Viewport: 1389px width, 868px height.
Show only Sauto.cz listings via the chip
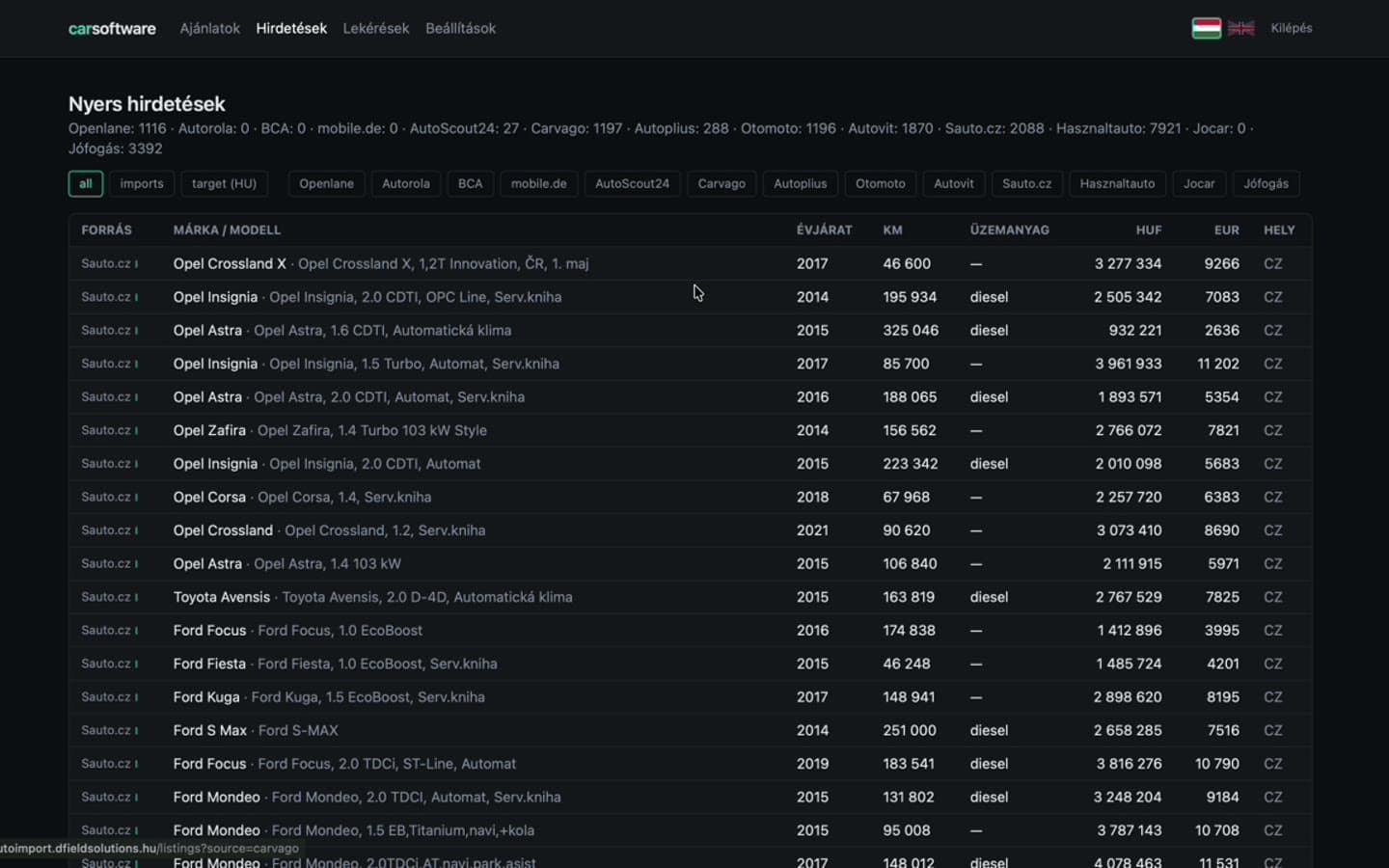coord(1027,183)
